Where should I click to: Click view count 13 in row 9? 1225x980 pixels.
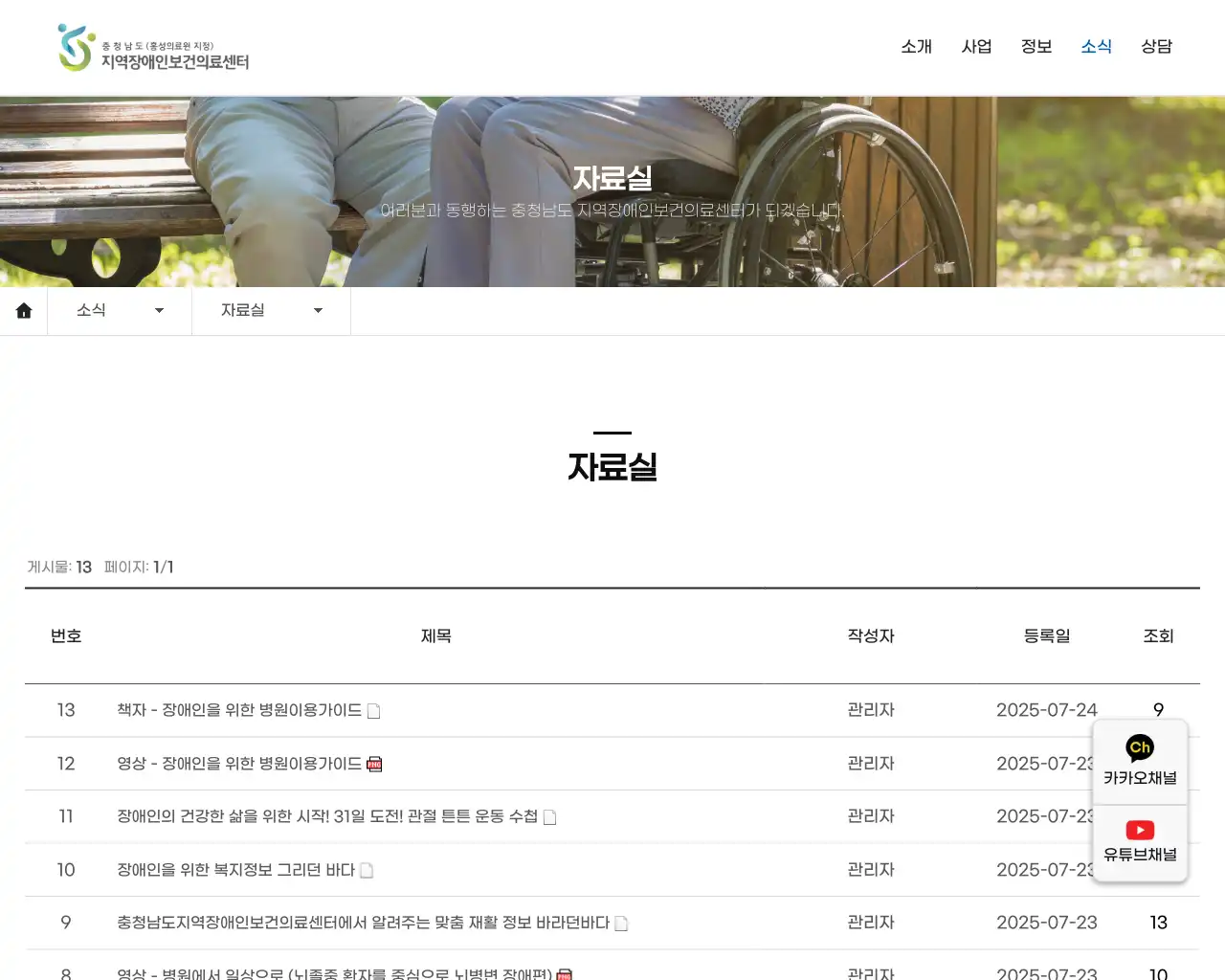(1158, 923)
